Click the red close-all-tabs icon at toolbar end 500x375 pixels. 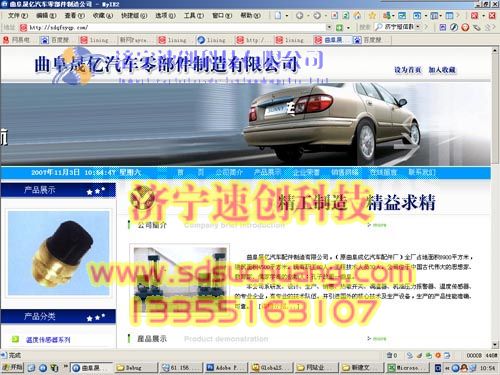tap(492, 16)
